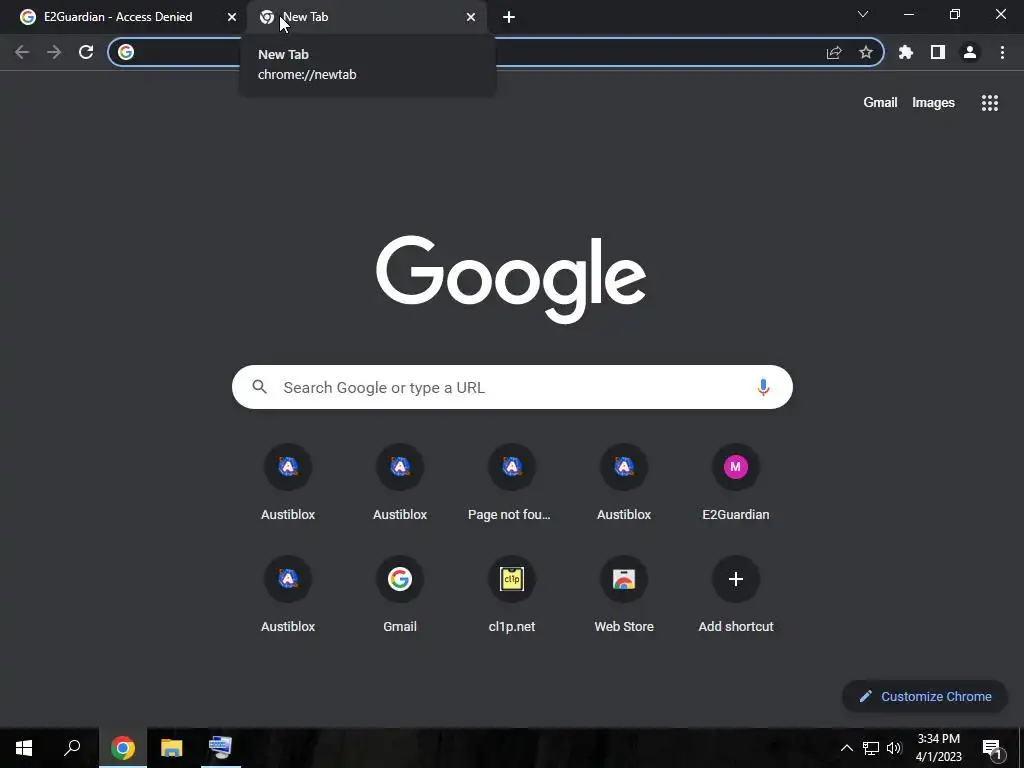This screenshot has width=1024, height=768.
Task: Open the computer app icon beside File Explorer
Action: pos(221,748)
